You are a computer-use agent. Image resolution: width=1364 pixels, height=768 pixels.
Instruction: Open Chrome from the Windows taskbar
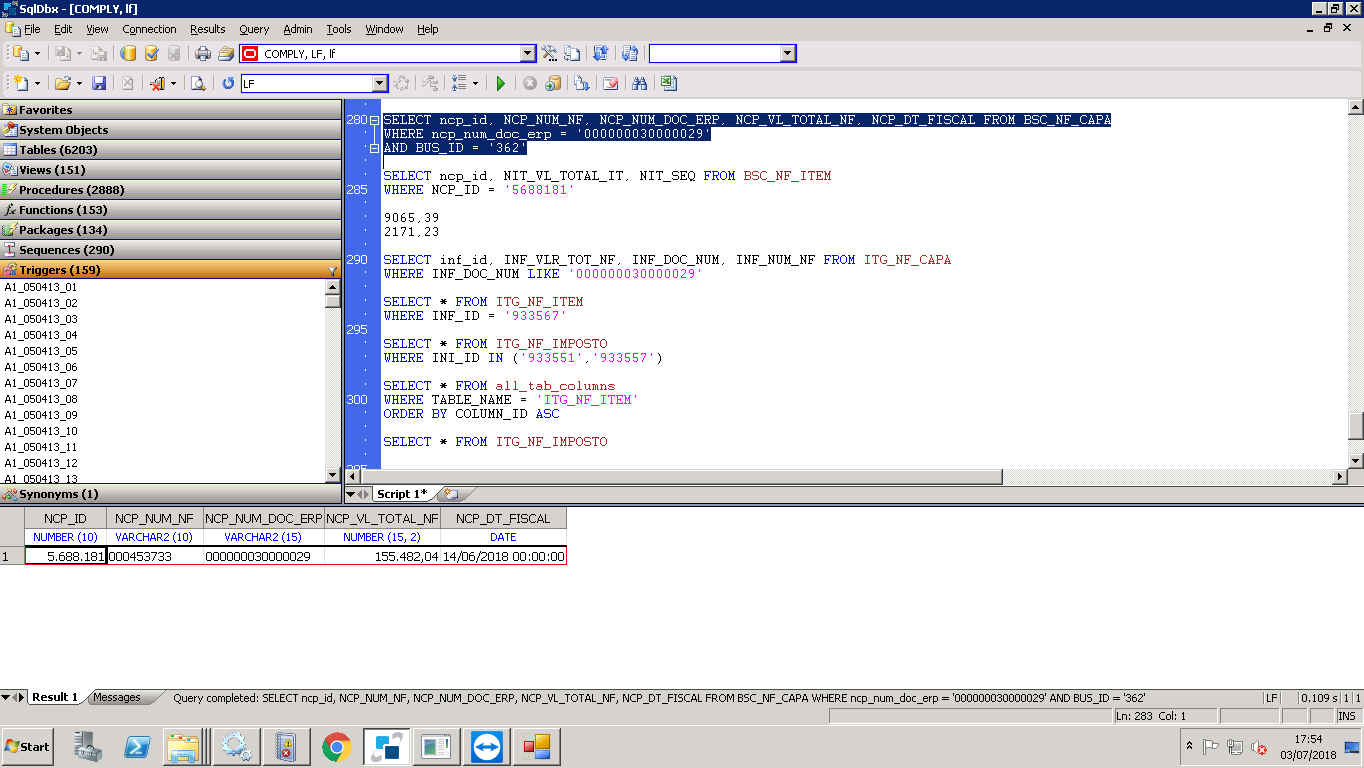336,747
